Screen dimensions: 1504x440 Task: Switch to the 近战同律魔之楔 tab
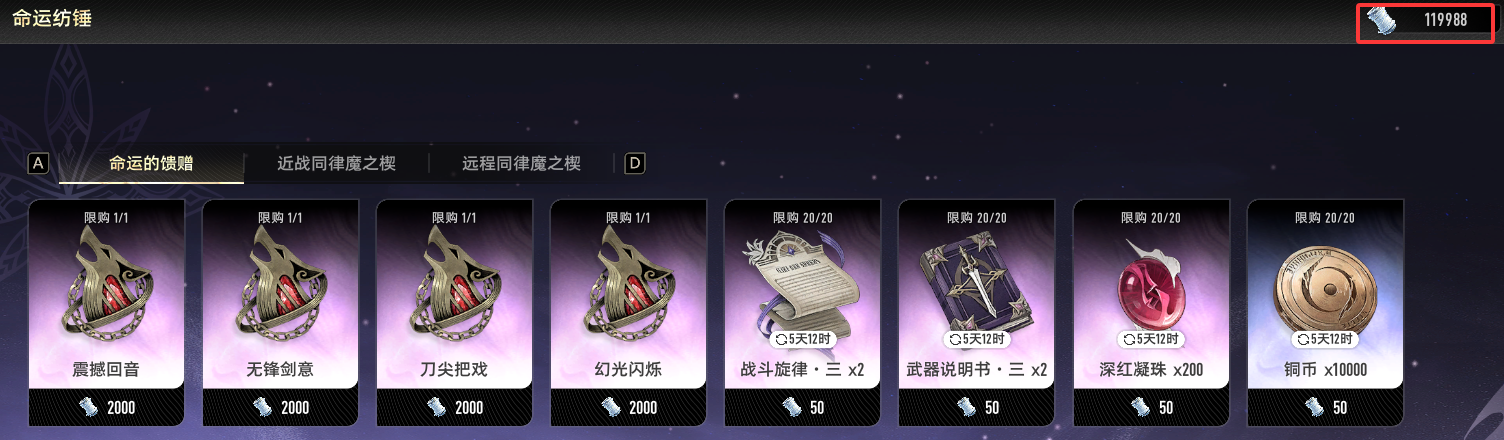pyautogui.click(x=336, y=164)
